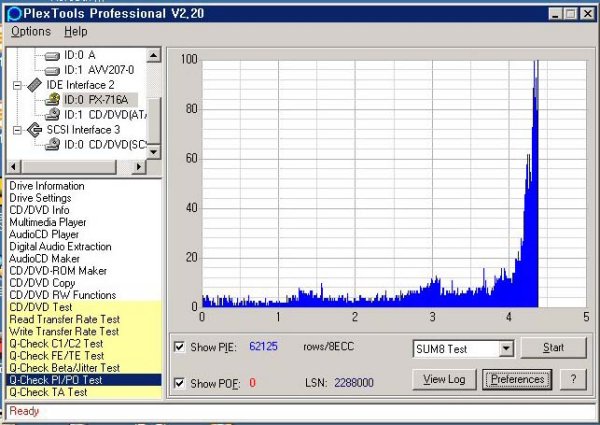Open the Preferences dialog
This screenshot has width=600, height=425.
coord(517,379)
